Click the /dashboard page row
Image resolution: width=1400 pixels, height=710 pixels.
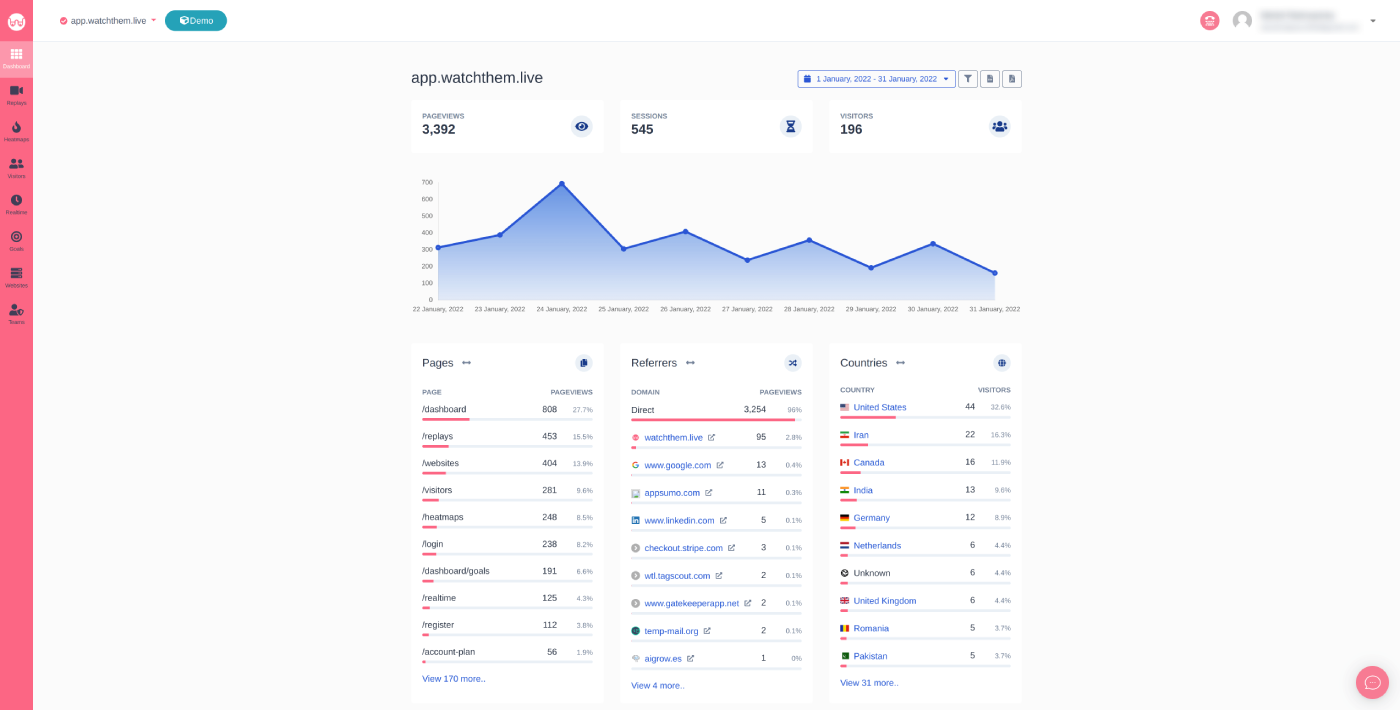pos(507,411)
